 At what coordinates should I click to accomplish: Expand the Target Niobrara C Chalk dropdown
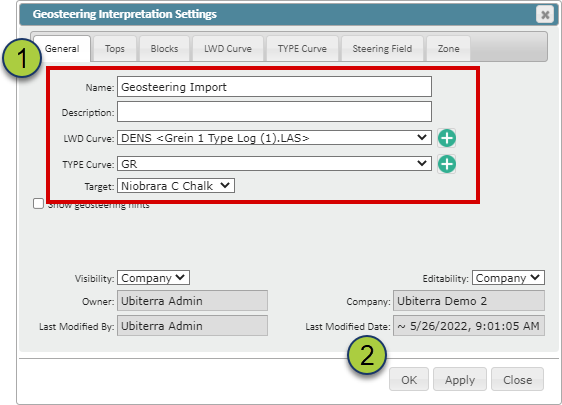pos(176,186)
